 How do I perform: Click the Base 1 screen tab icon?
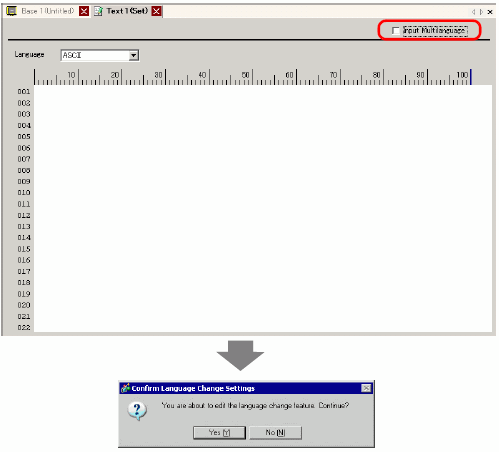click(x=12, y=11)
